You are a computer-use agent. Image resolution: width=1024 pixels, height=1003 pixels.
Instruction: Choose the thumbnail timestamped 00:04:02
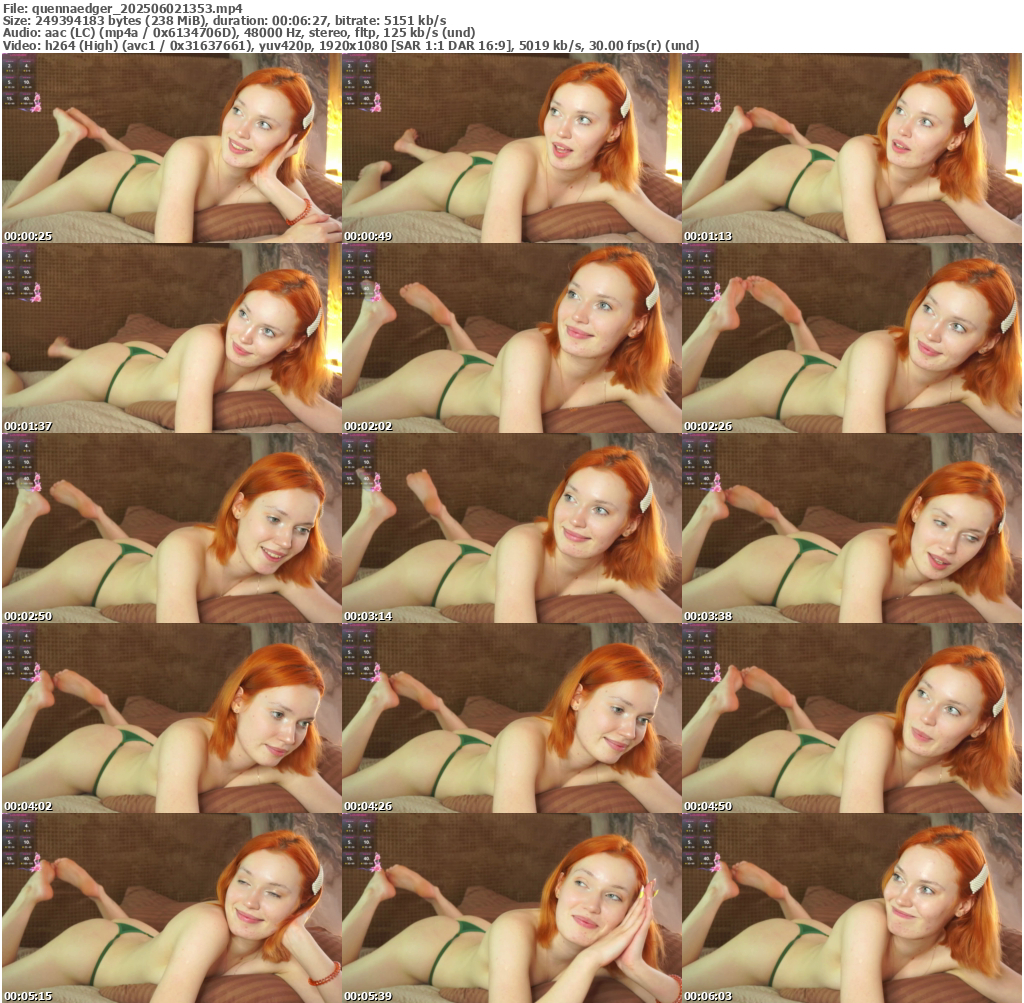pyautogui.click(x=172, y=718)
